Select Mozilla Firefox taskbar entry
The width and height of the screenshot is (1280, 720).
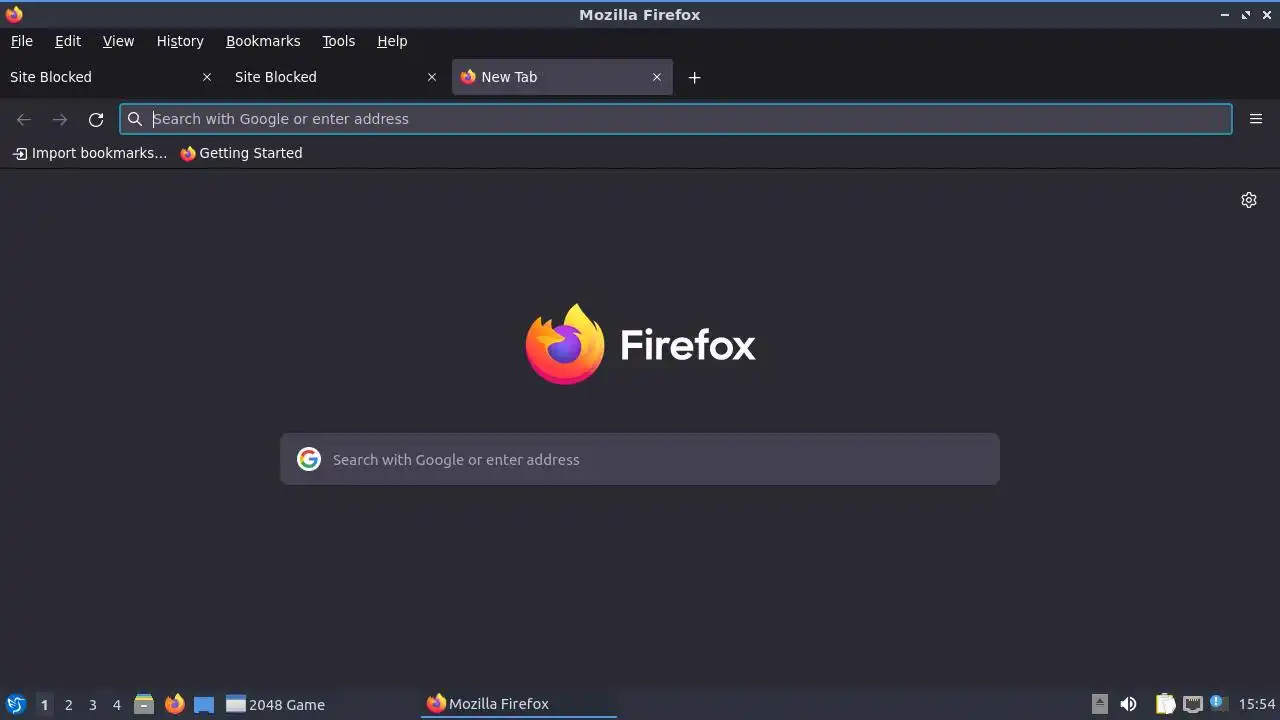tap(519, 704)
